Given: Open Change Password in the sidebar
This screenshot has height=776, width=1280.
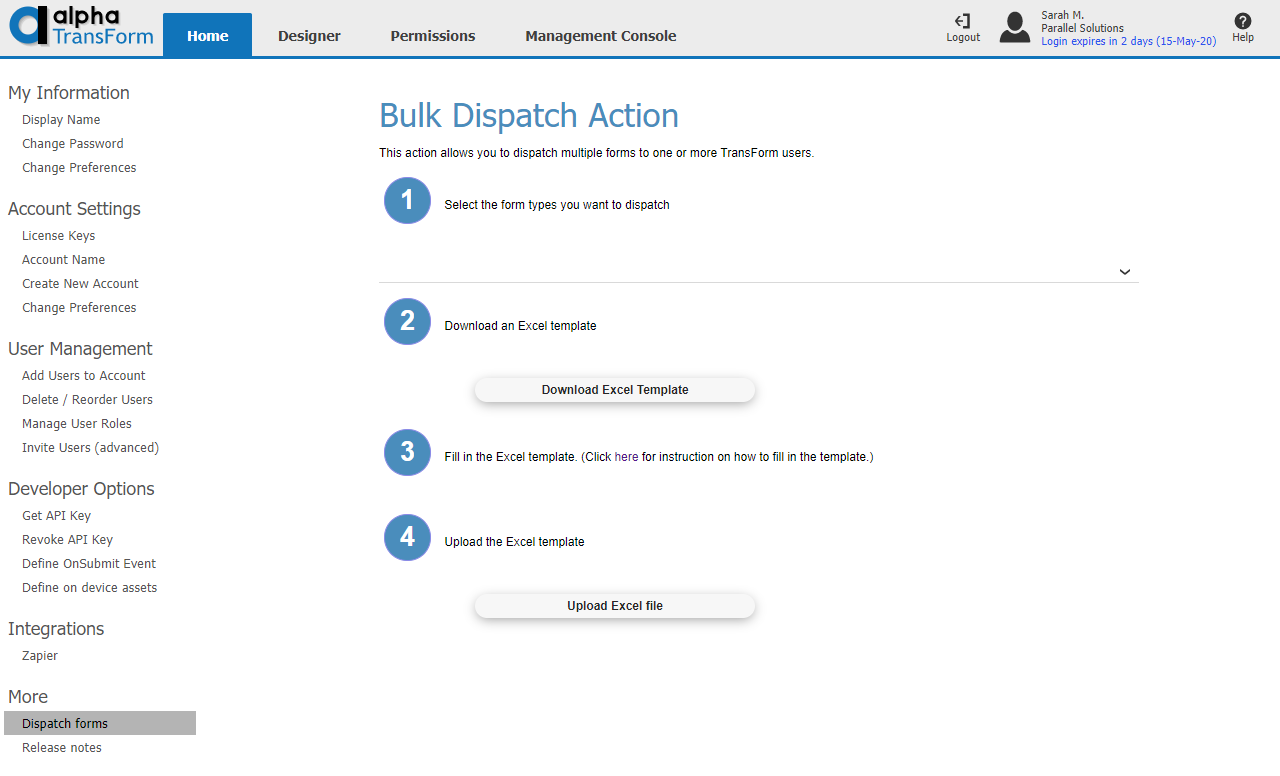Looking at the screenshot, I should [x=72, y=143].
